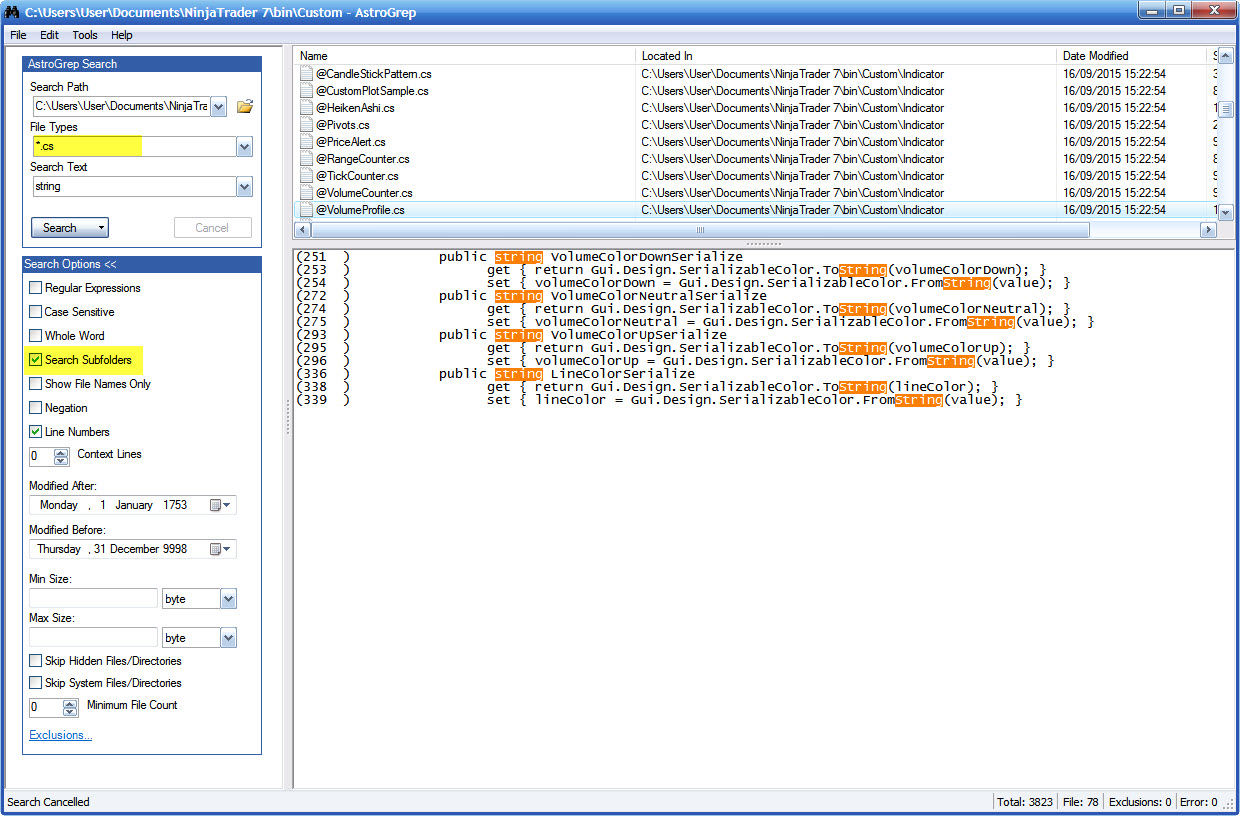Open the Edit menu
Image resolution: width=1240 pixels, height=816 pixels.
[x=49, y=35]
